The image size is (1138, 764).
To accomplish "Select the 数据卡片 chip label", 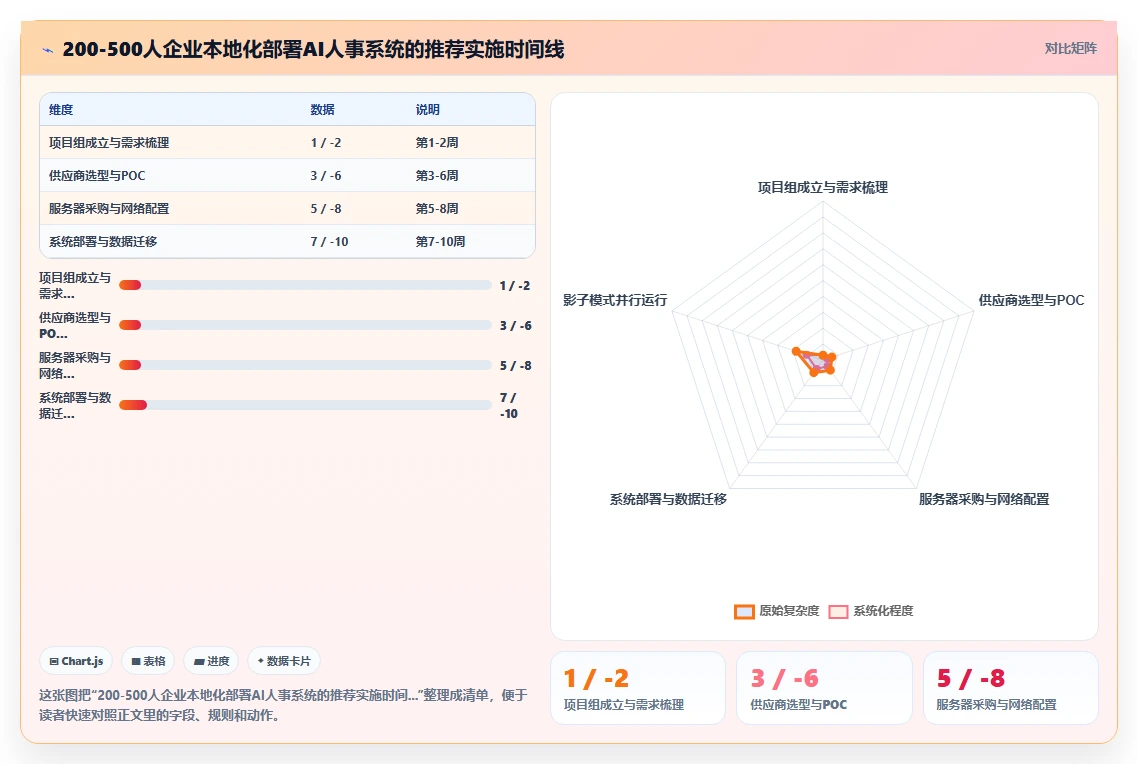I will 288,661.
